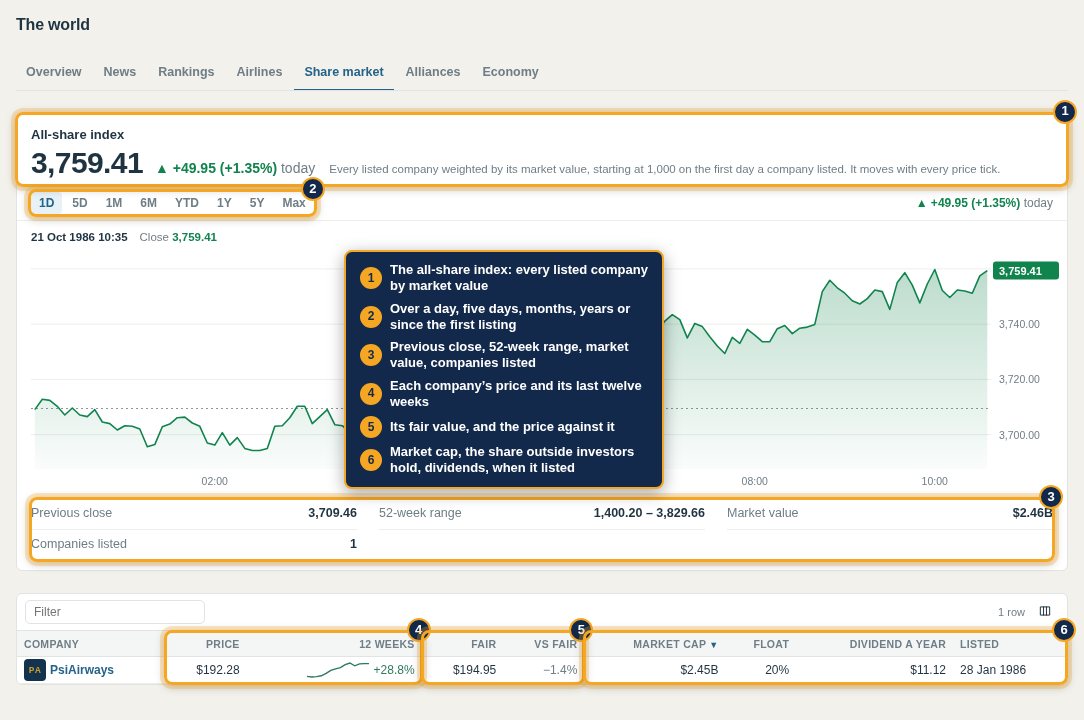
Task: Select the Share market tab
Action: [344, 72]
